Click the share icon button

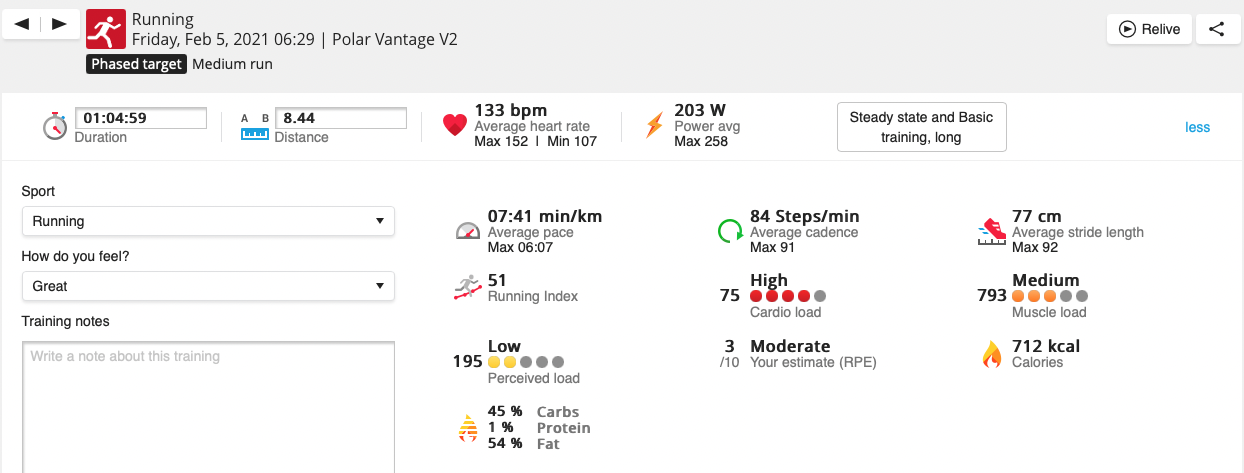point(1216,29)
